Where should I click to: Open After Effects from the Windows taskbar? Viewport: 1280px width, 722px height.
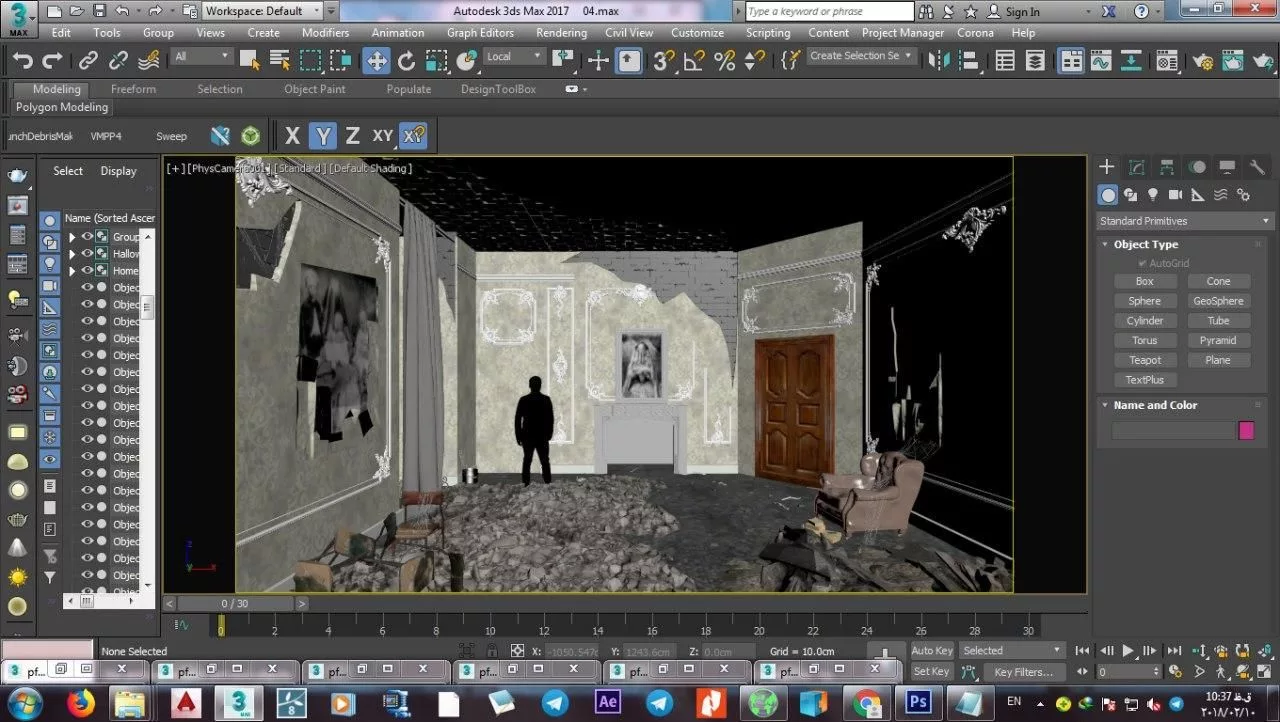click(x=607, y=701)
